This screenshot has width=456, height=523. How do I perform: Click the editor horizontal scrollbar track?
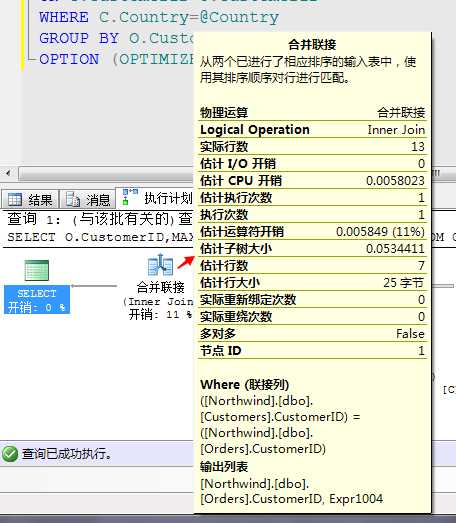(106, 173)
